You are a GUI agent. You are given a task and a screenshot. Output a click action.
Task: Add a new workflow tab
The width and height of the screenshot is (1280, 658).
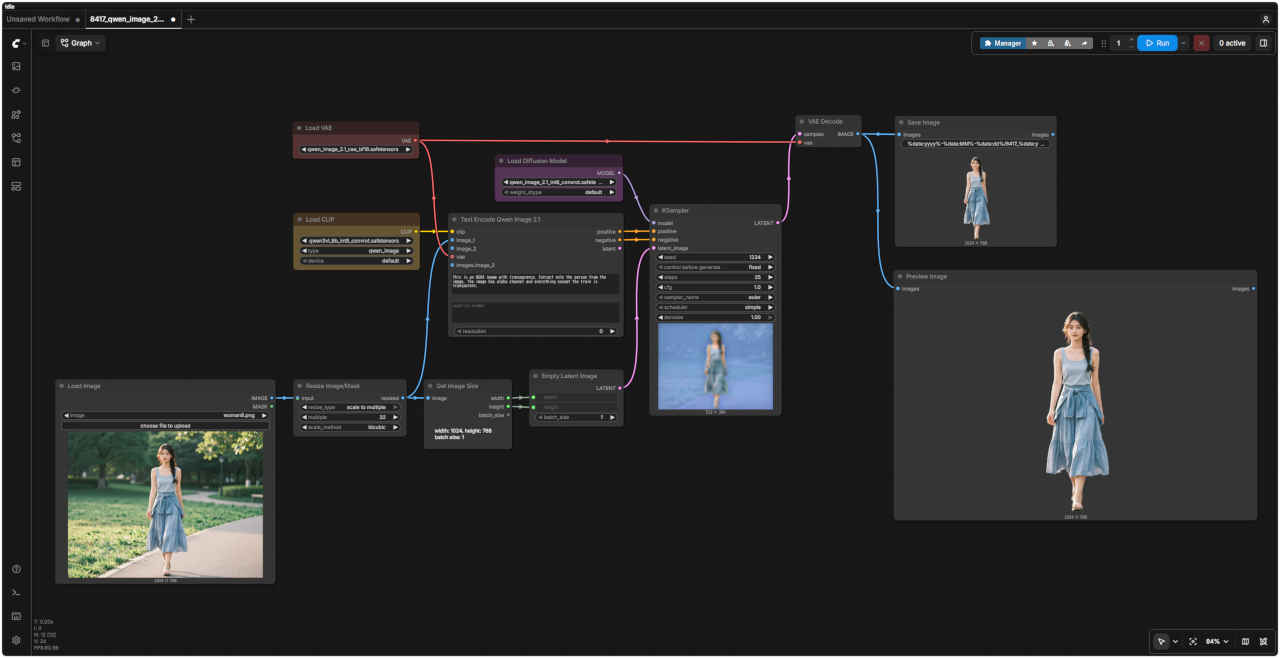coord(191,19)
